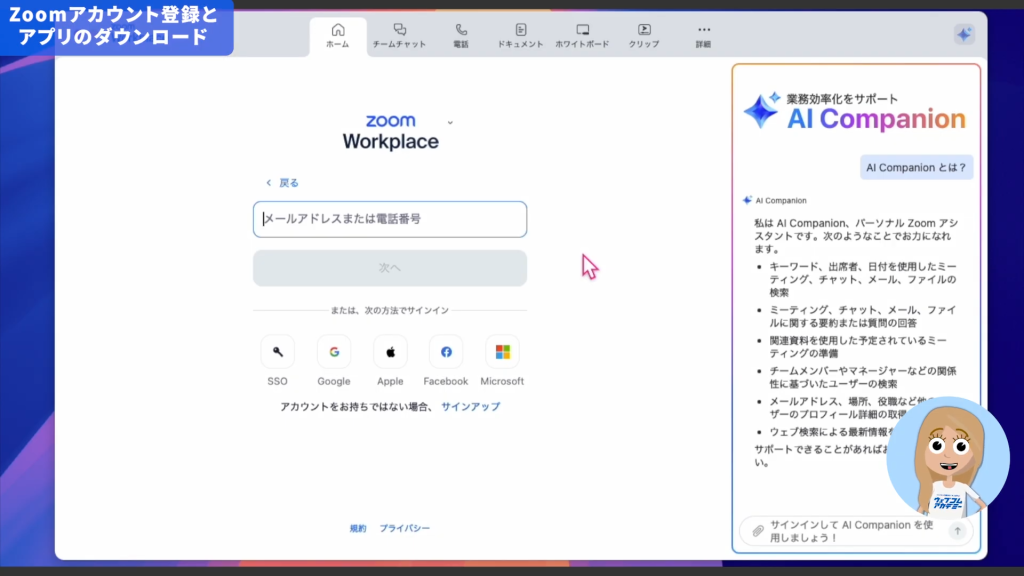Viewport: 1024px width, 576px height.
Task: Open the Clips tab icon
Action: [x=644, y=30]
